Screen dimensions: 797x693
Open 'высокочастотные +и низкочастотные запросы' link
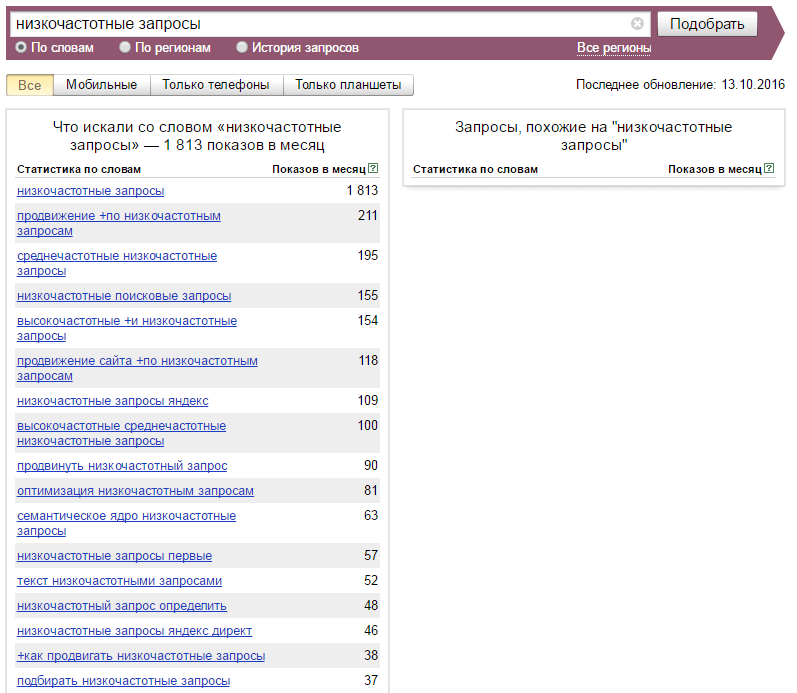[127, 328]
